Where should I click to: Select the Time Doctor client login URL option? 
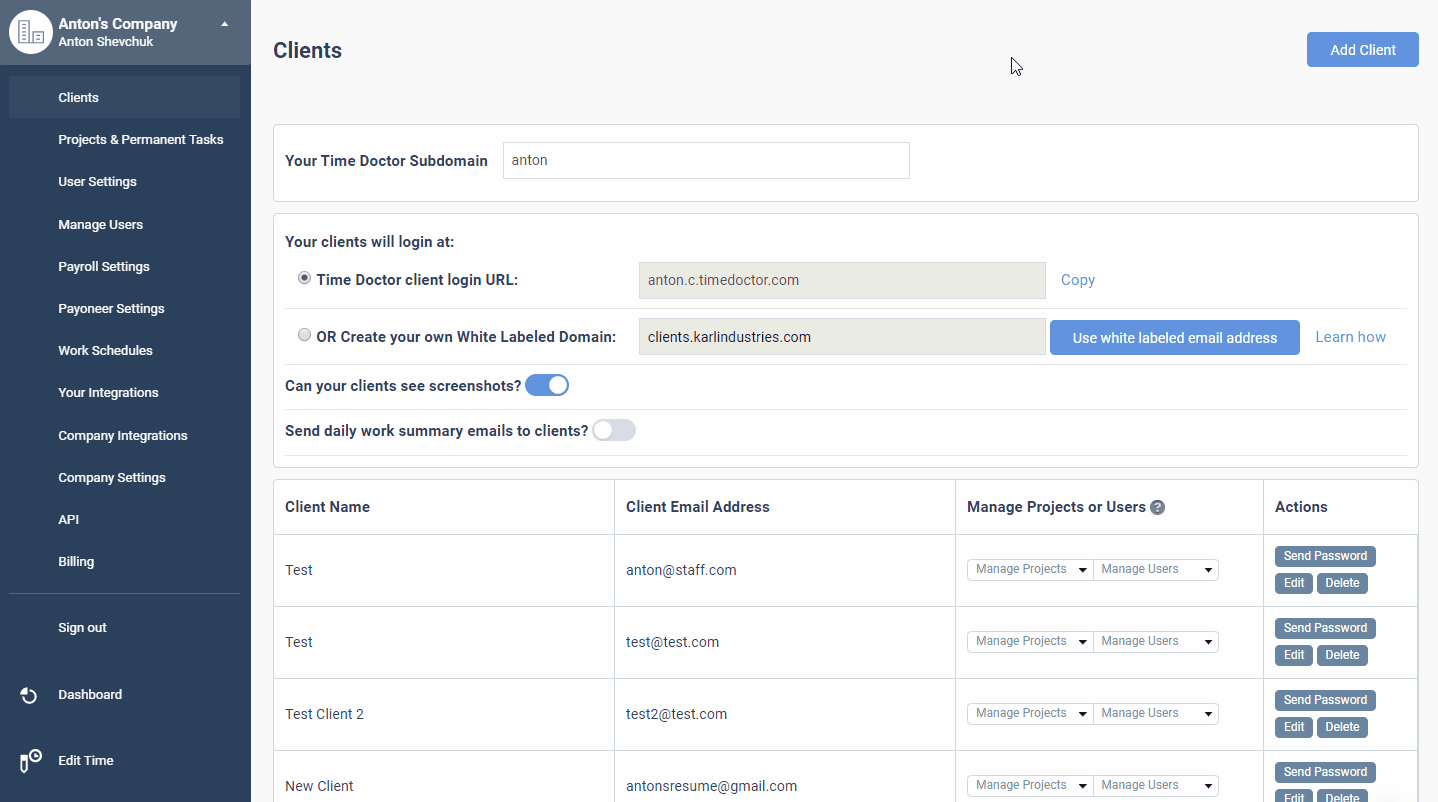(304, 278)
